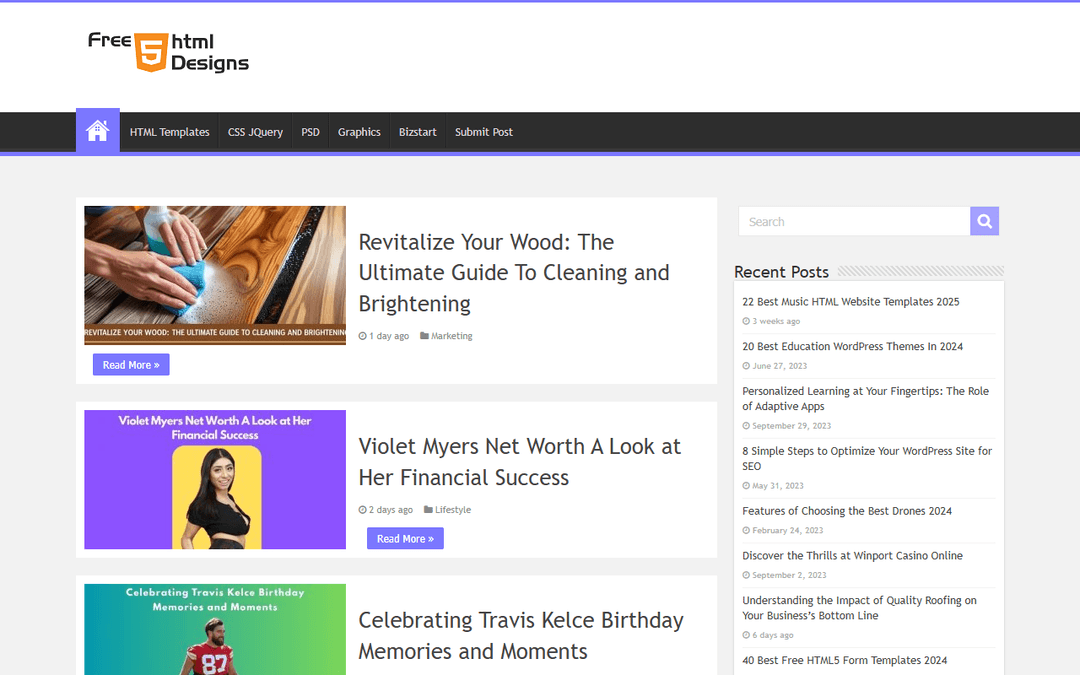This screenshot has width=1080, height=675.
Task: Open 20 Best Education WordPress Themes In 2024
Action: (x=853, y=346)
